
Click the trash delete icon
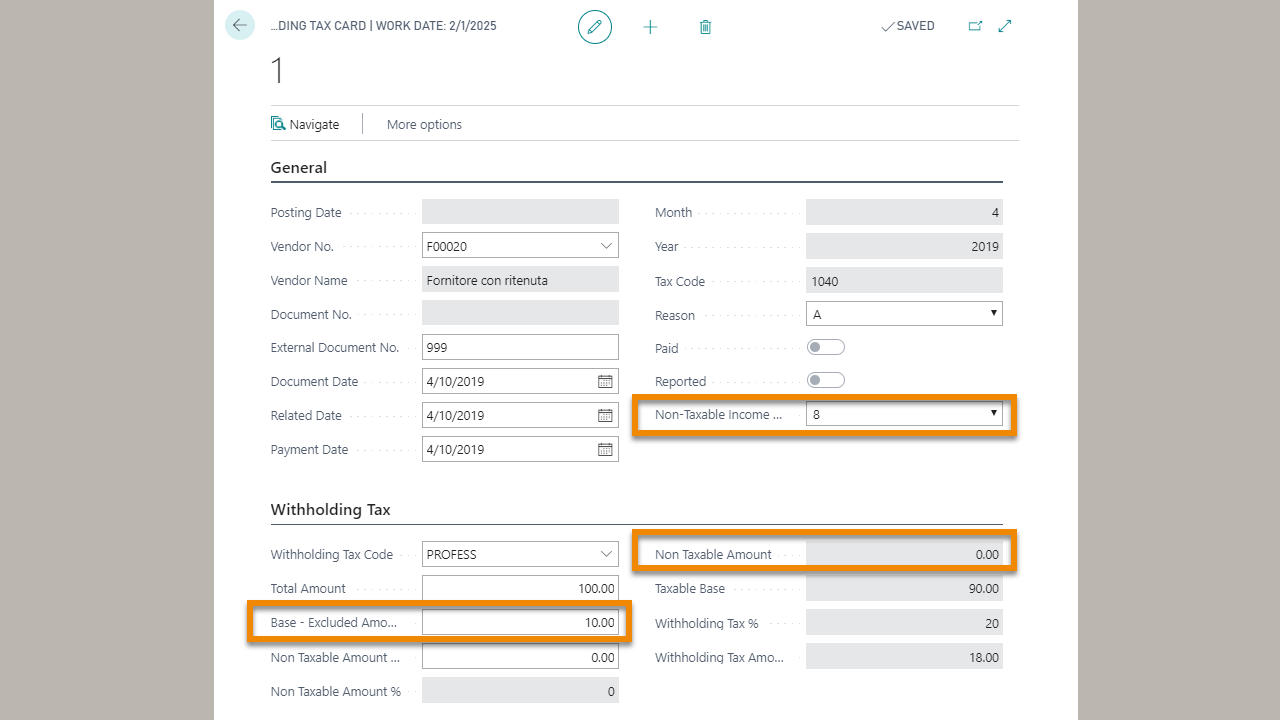click(705, 27)
